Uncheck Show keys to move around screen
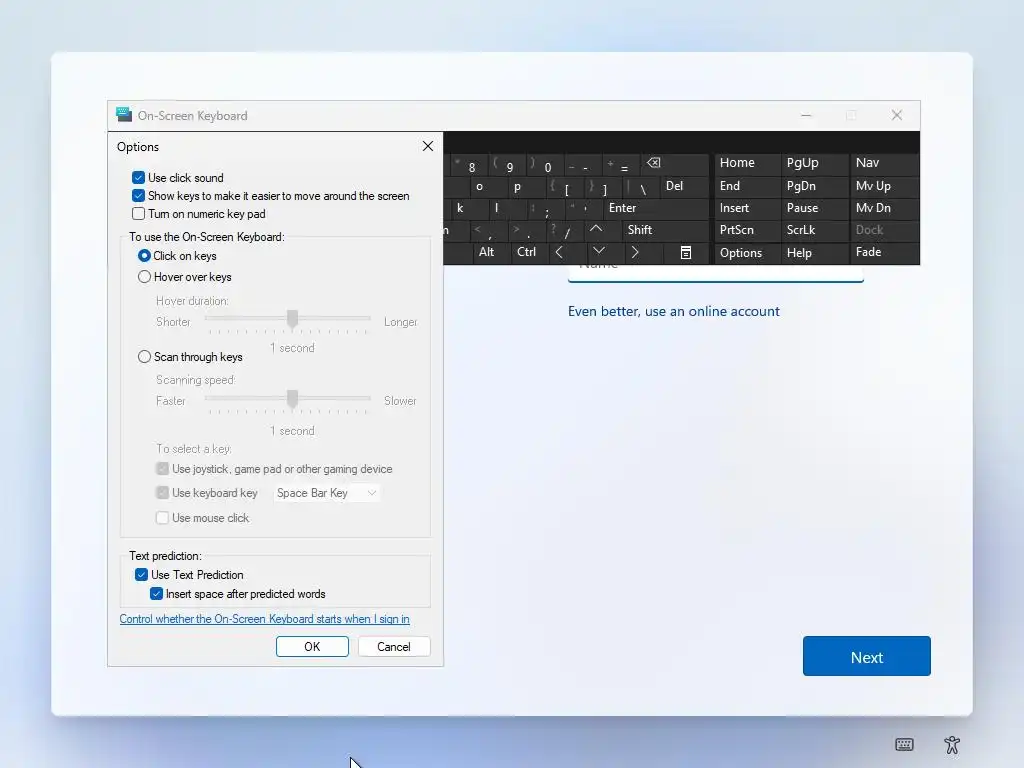 point(138,196)
